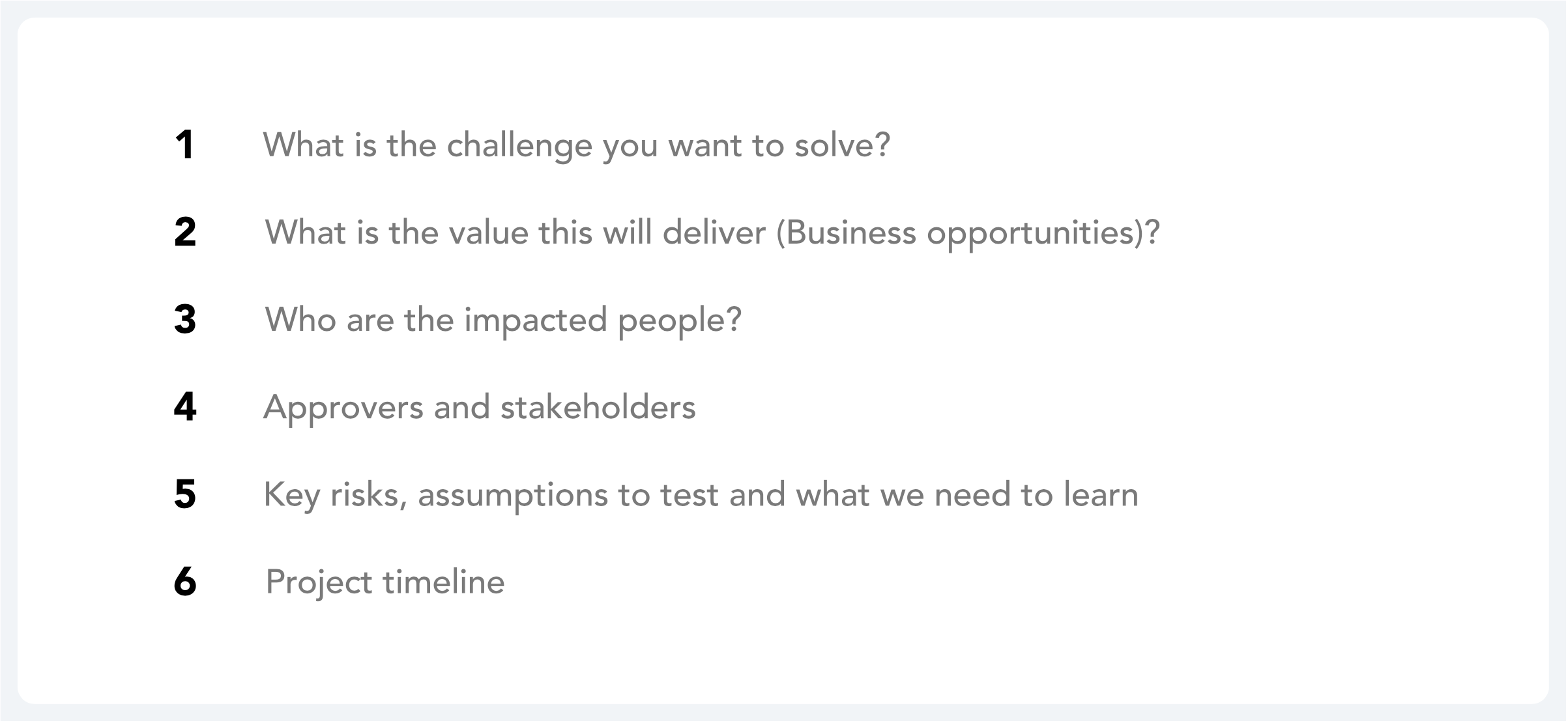Screen dimensions: 1568x723
Task: Open "What is the value this will deliver" item
Action: (x=712, y=234)
